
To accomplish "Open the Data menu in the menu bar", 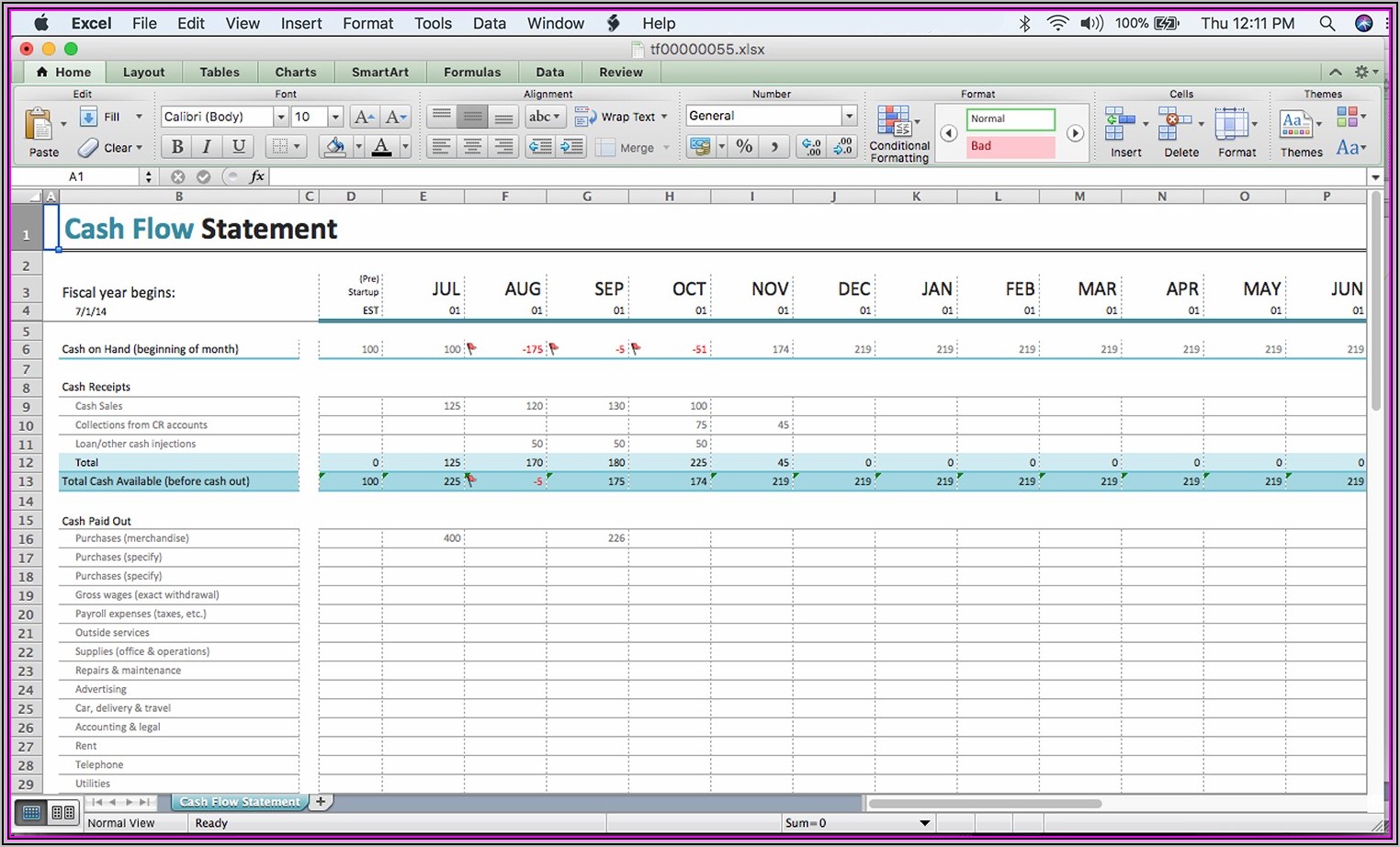I will 489,23.
